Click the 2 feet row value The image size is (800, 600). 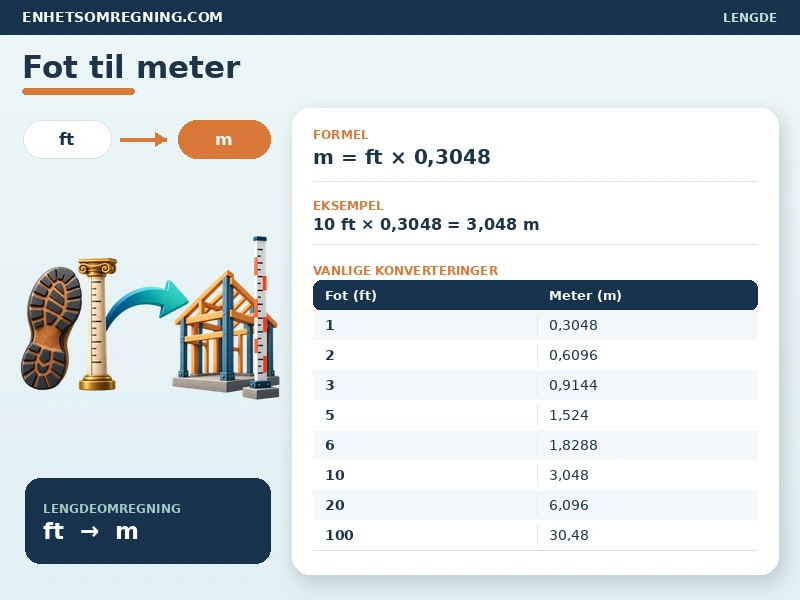[330, 355]
